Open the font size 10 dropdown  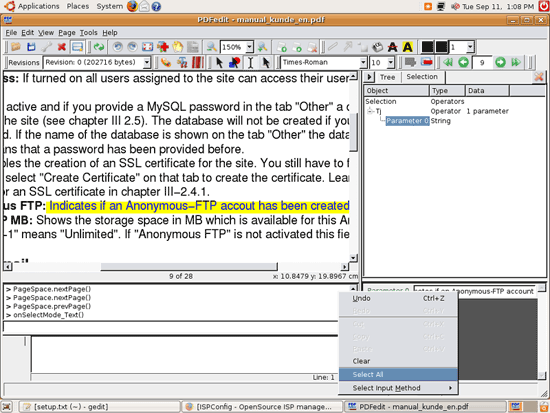(x=390, y=63)
